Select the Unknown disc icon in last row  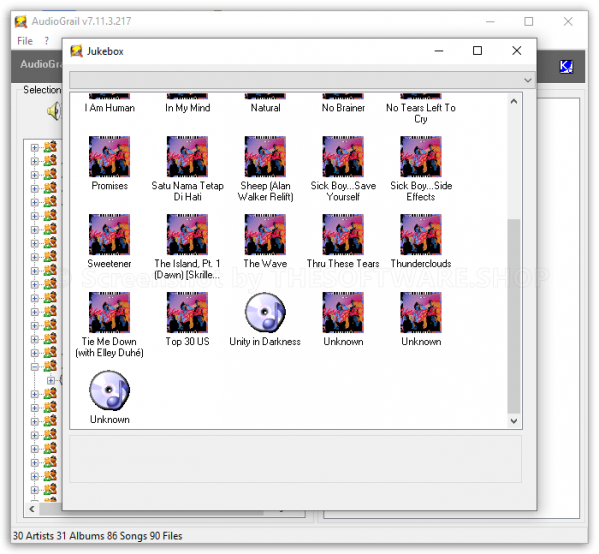pyautogui.click(x=109, y=390)
